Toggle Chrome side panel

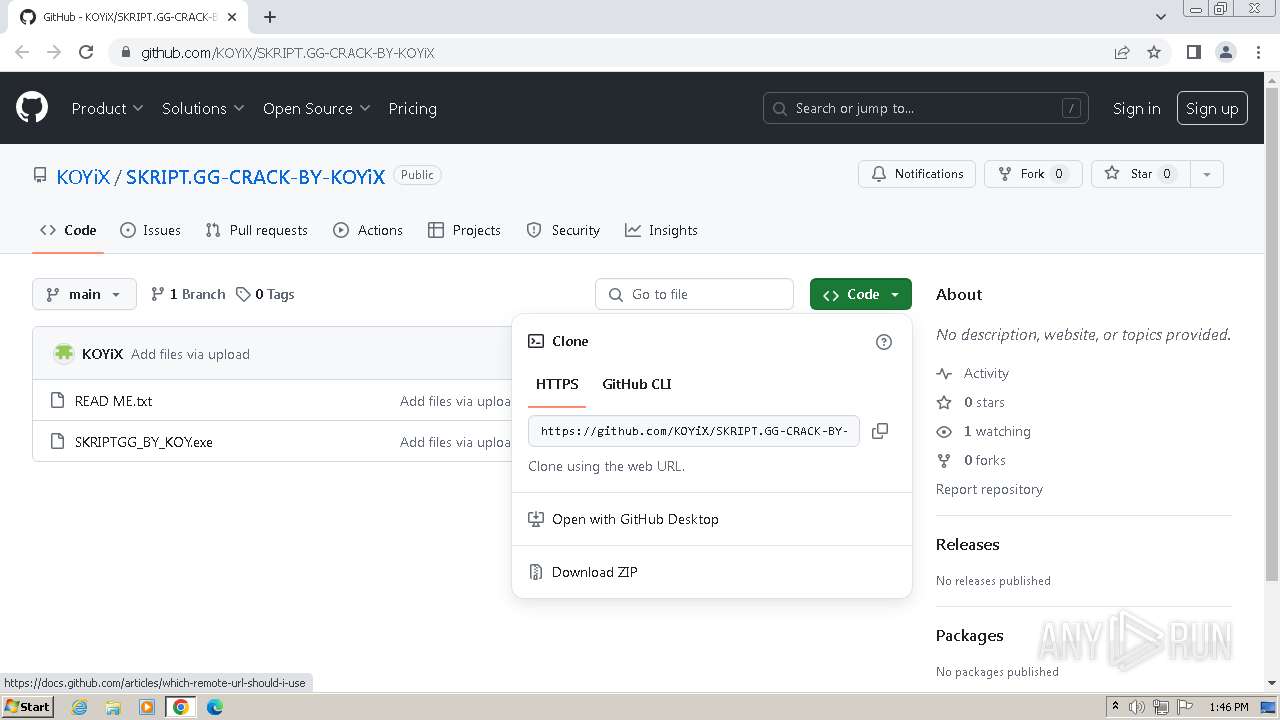(1193, 52)
